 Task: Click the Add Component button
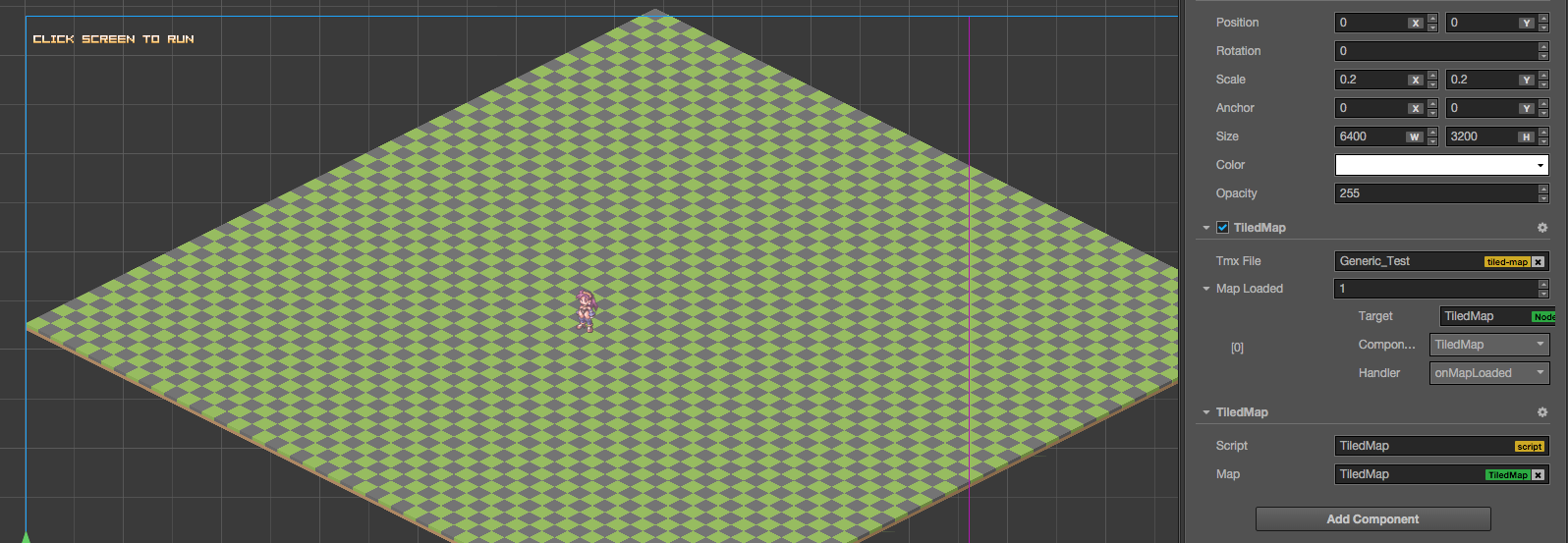[1372, 519]
